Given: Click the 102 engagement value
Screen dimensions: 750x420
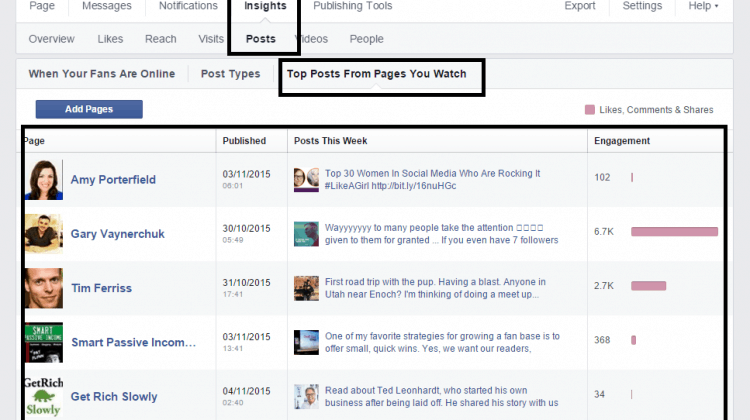Looking at the screenshot, I should point(602,177).
